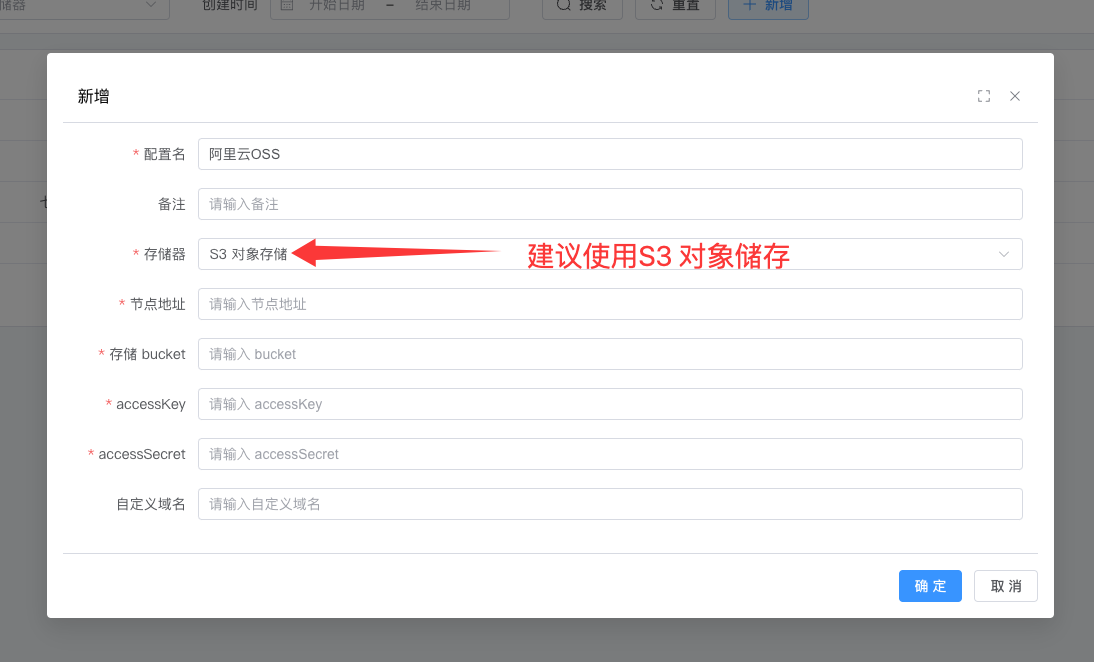Click the 节点地址 input field
Screen dimensions: 1094x662
(610, 304)
